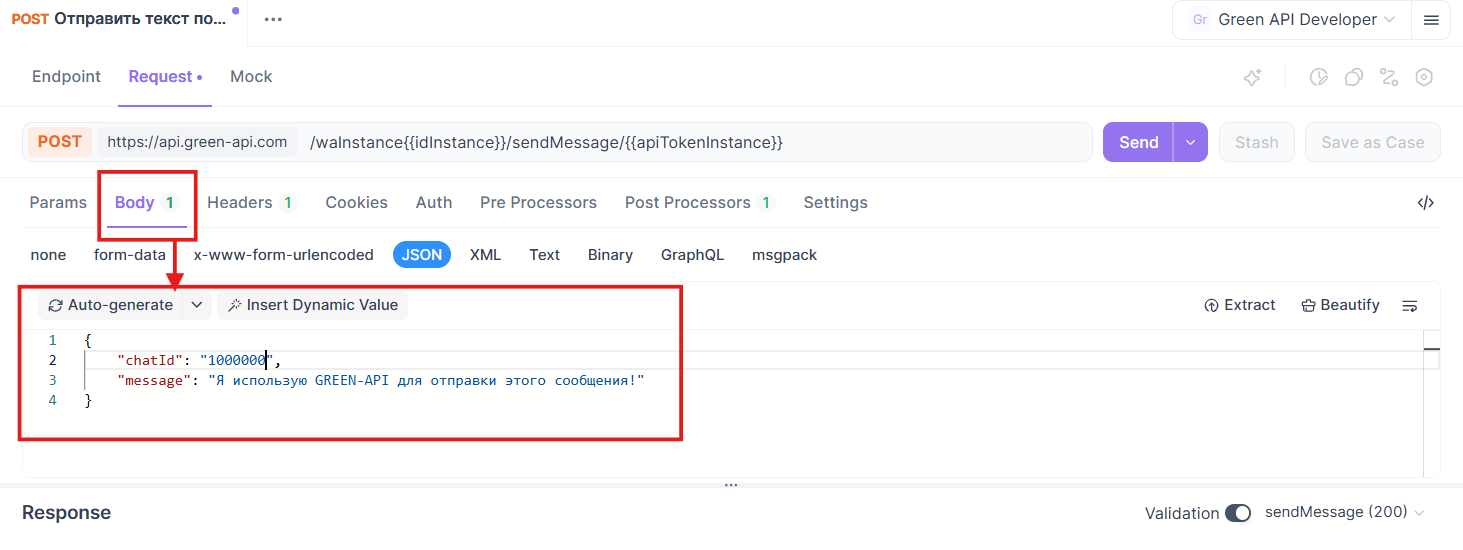The height and width of the screenshot is (550, 1463).
Task: Open the hamburger menu at top right
Action: click(x=1431, y=20)
